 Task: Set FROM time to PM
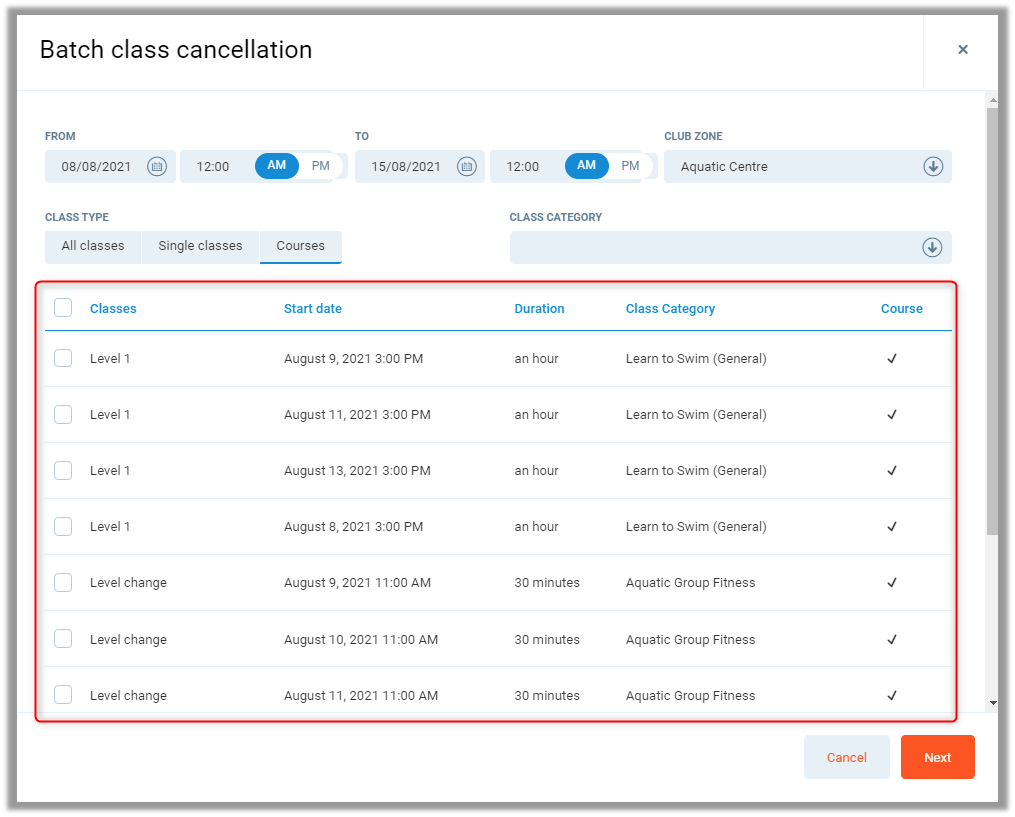click(320, 166)
